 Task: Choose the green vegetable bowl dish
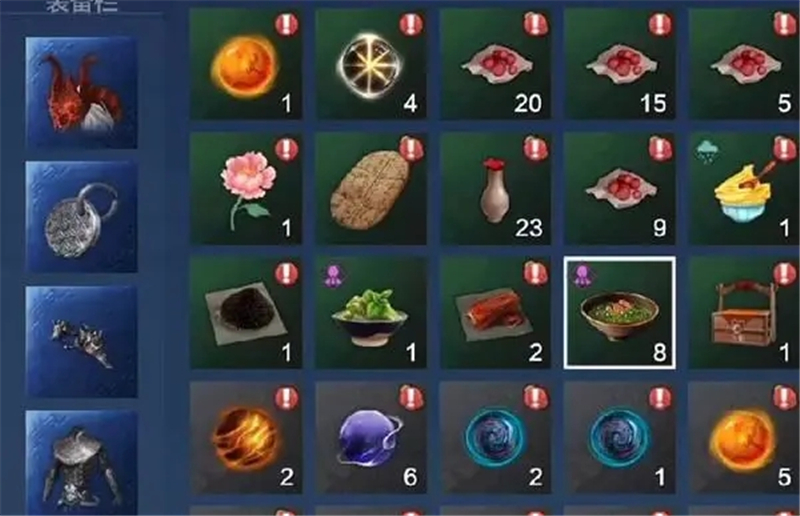(371, 313)
